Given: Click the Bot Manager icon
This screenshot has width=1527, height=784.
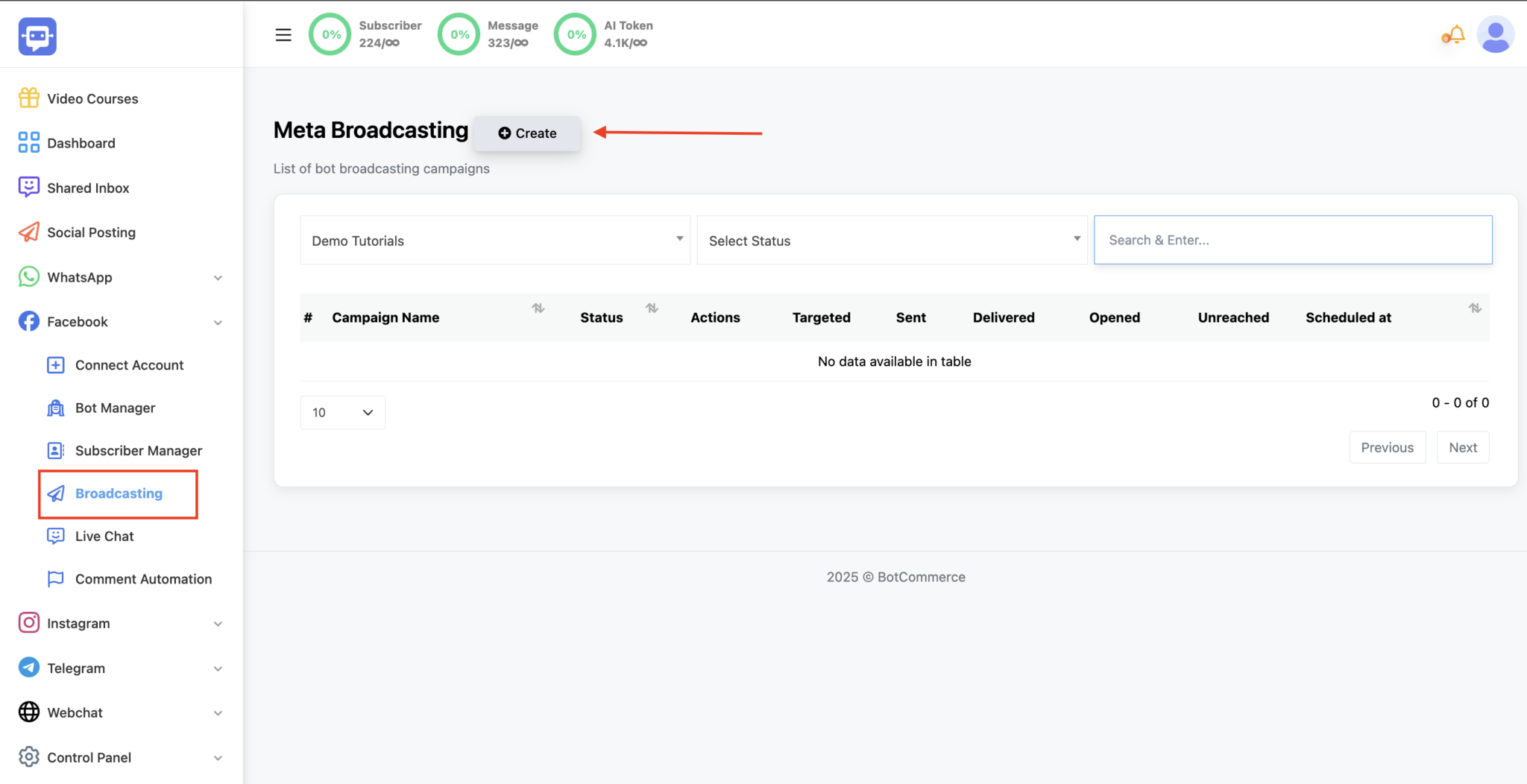Looking at the screenshot, I should tap(56, 408).
